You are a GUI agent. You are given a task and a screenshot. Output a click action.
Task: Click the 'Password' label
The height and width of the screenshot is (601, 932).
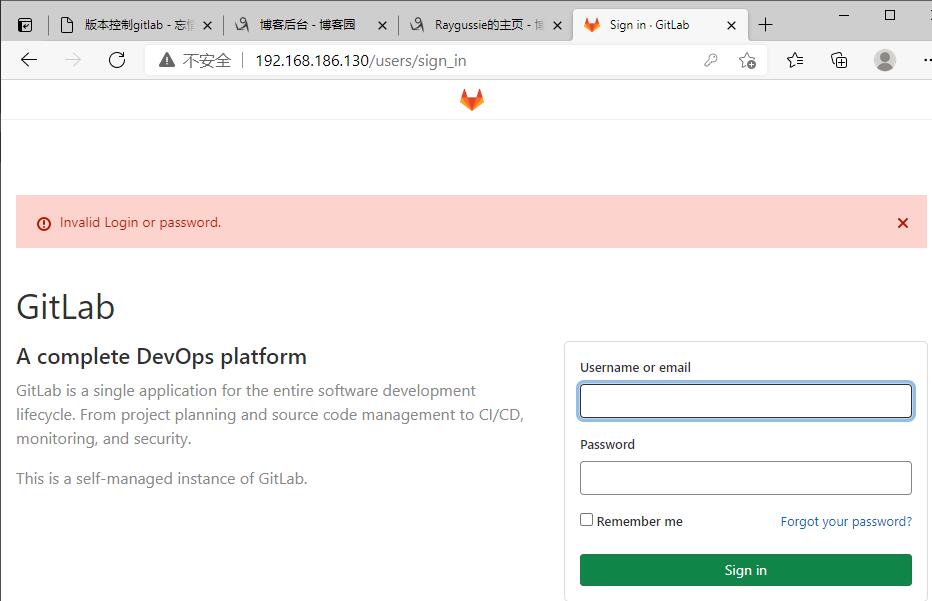(607, 445)
